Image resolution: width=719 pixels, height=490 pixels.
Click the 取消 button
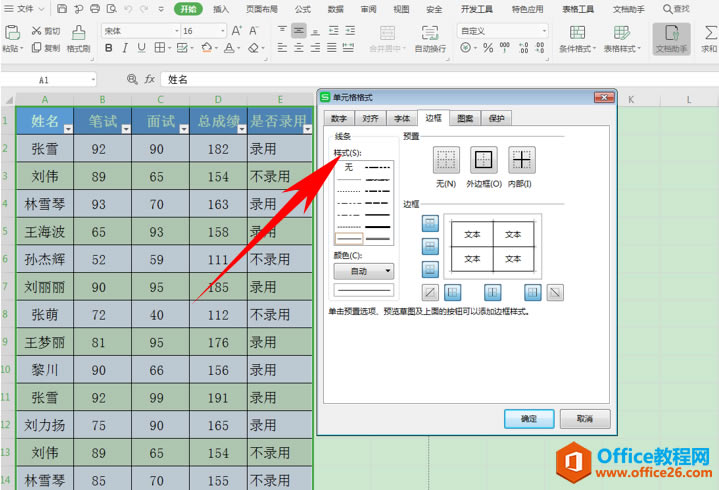click(585, 418)
